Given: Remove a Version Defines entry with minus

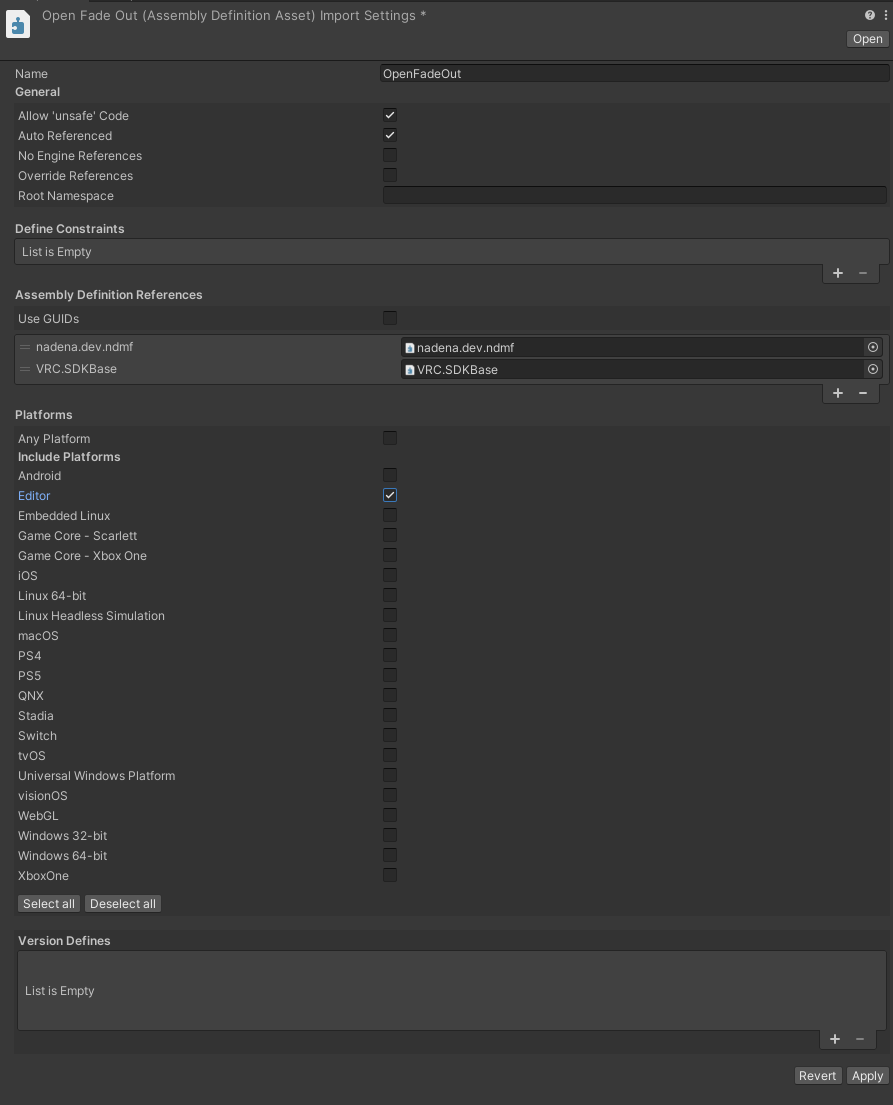Looking at the screenshot, I should [x=860, y=1039].
